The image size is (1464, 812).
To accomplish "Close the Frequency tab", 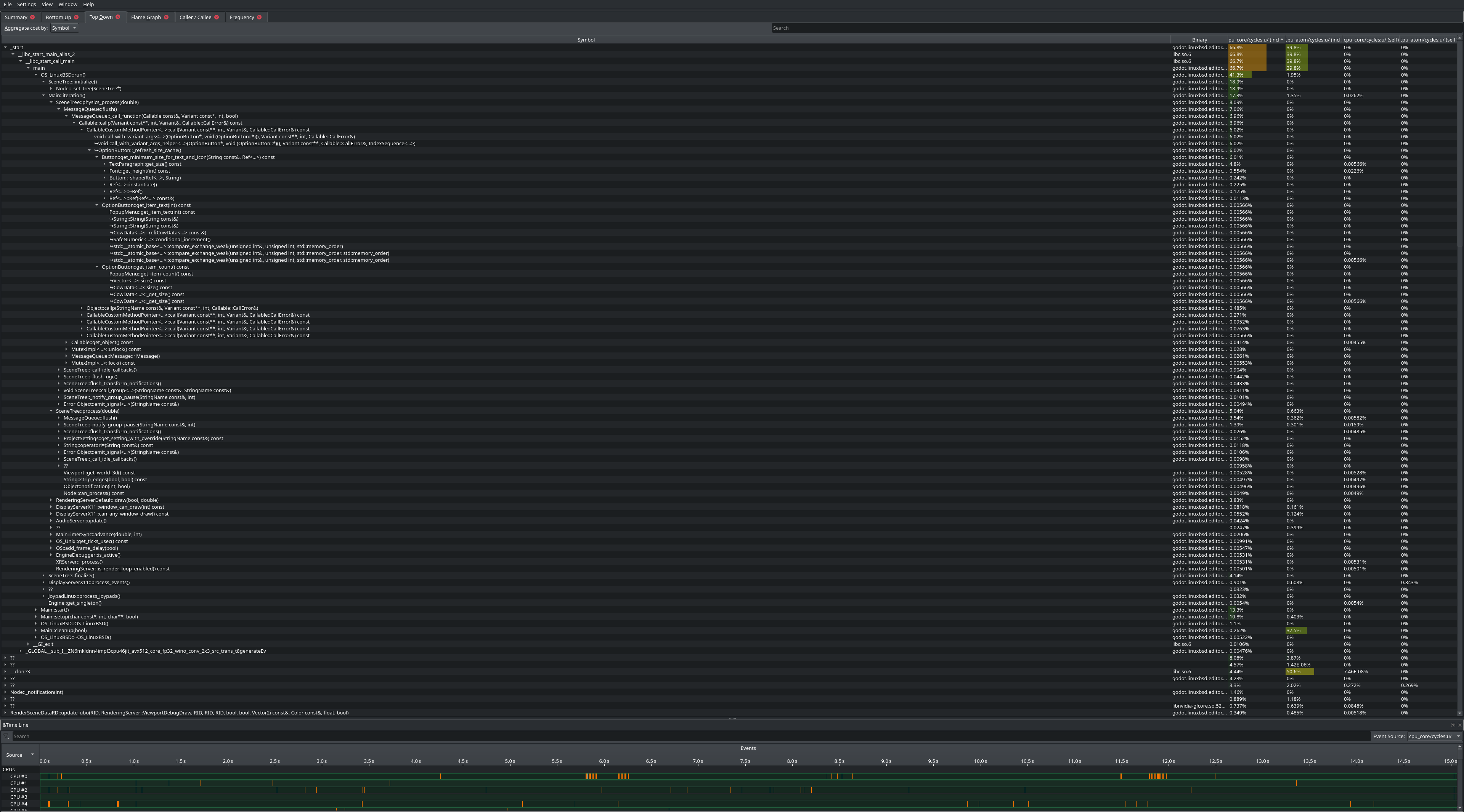I will 259,17.
